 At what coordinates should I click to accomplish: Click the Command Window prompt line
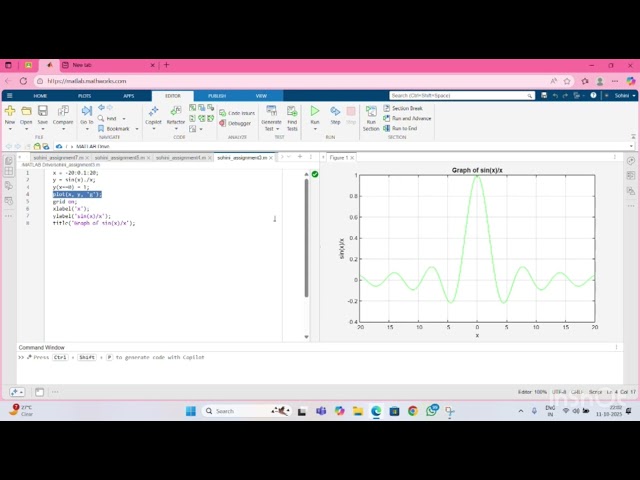(318, 357)
